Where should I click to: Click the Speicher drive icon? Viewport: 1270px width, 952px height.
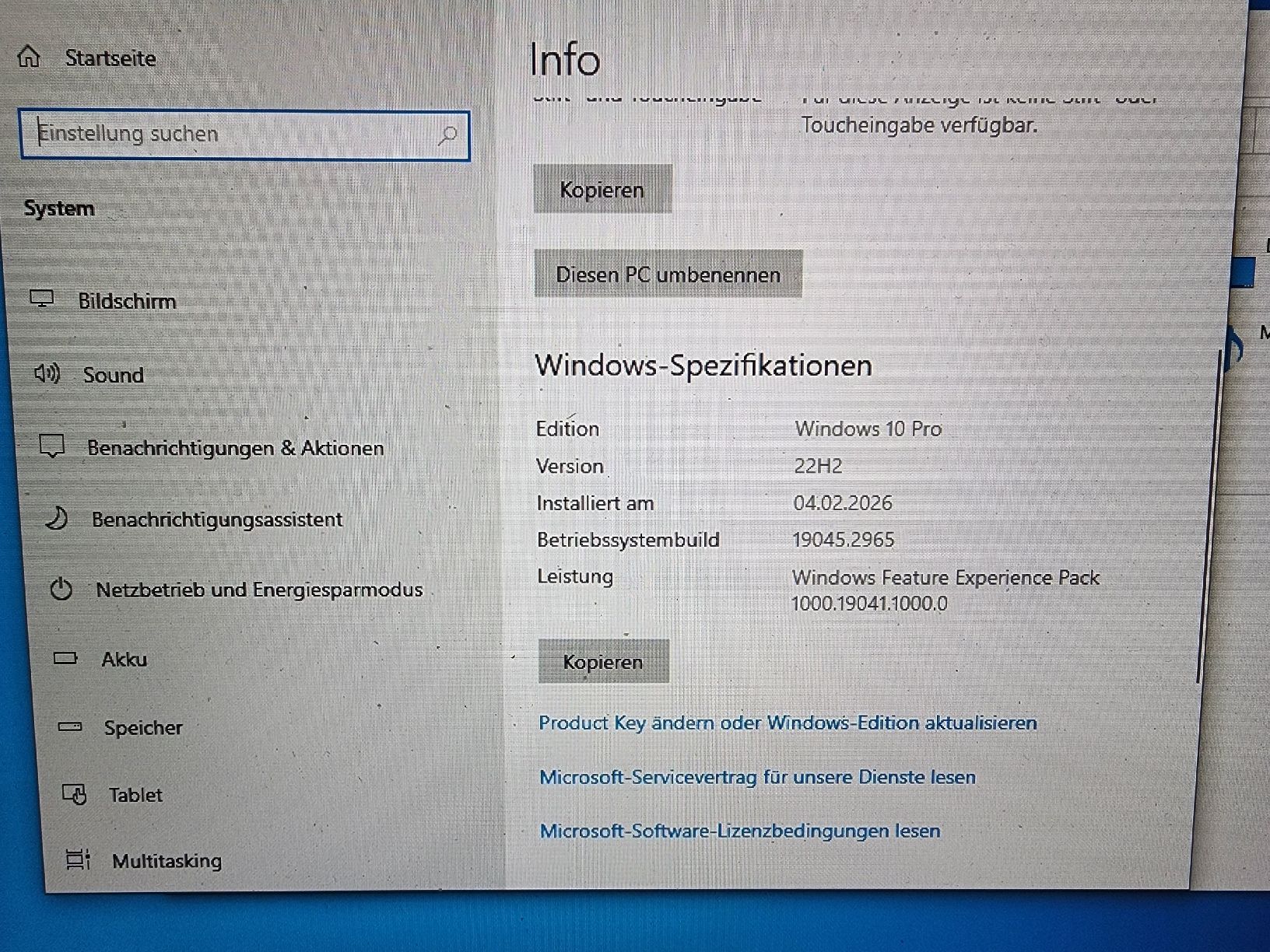[x=70, y=727]
